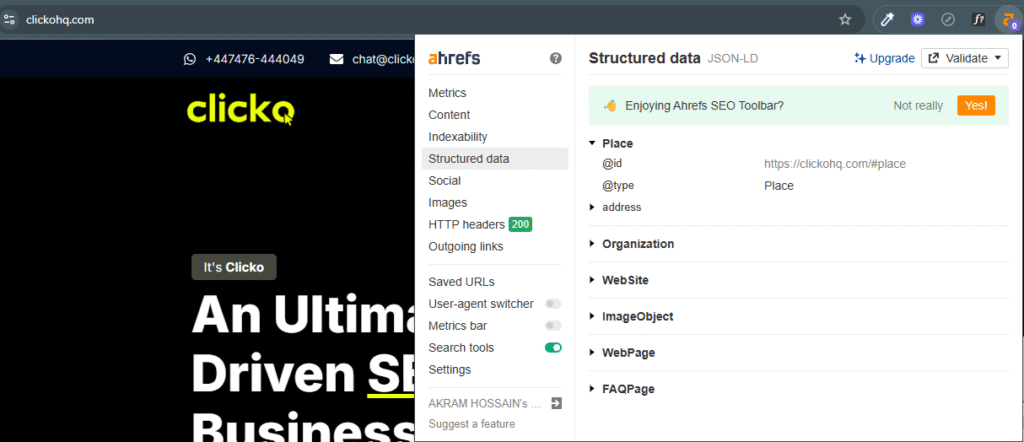Click the orange Yes! button
1024x442 pixels.
[x=976, y=105]
